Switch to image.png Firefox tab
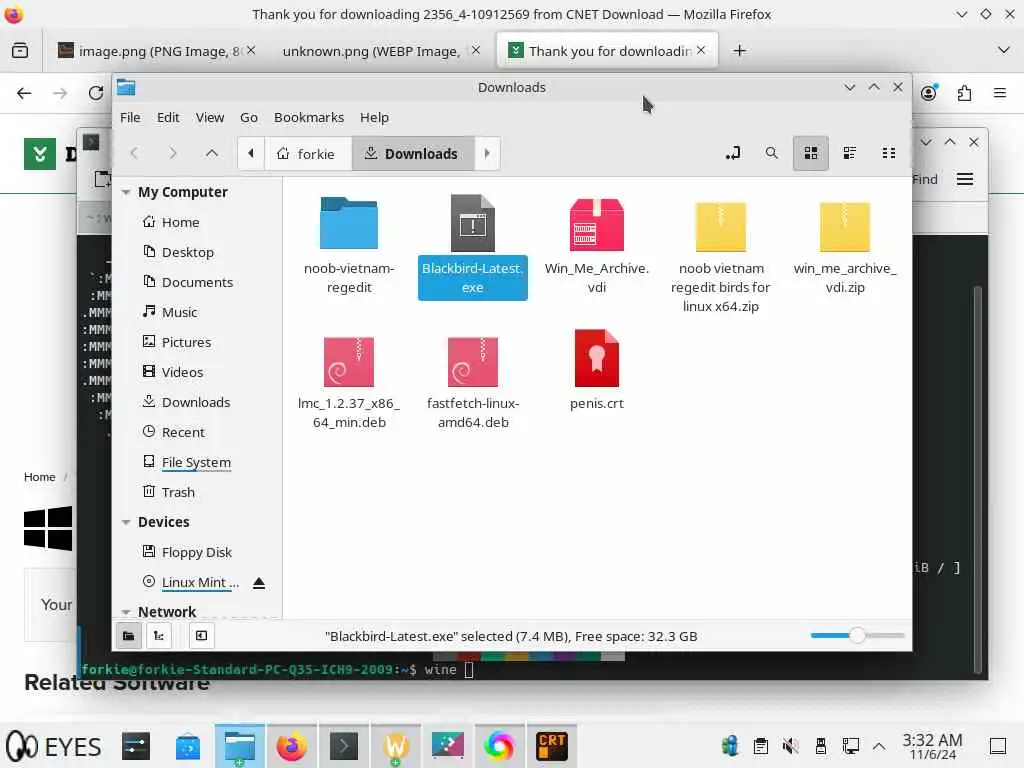Image resolution: width=1024 pixels, height=768 pixels. coord(155,51)
